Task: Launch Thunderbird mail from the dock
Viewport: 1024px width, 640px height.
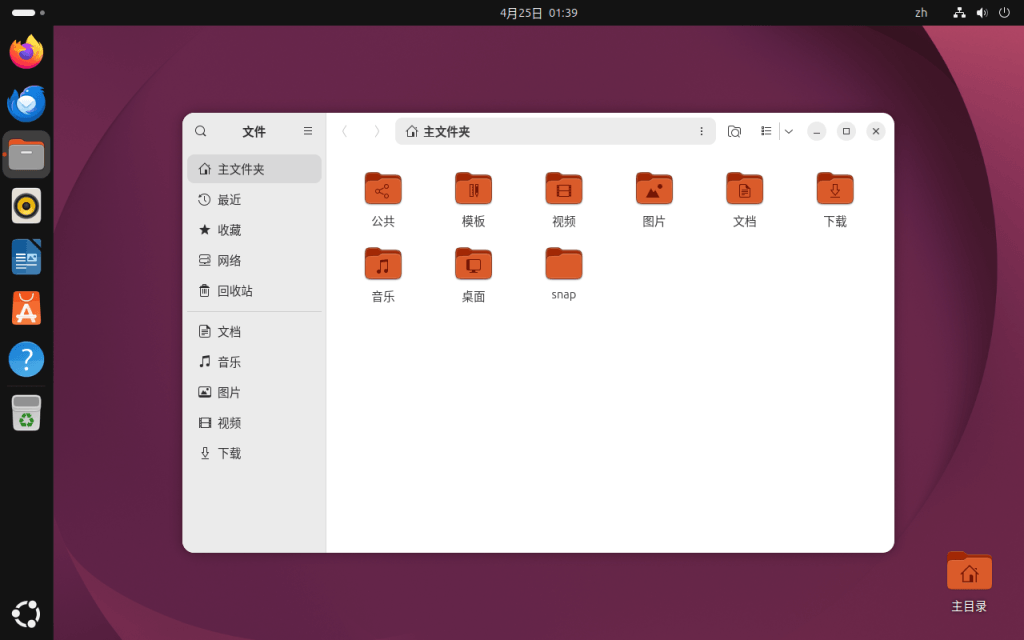Action: point(26,103)
